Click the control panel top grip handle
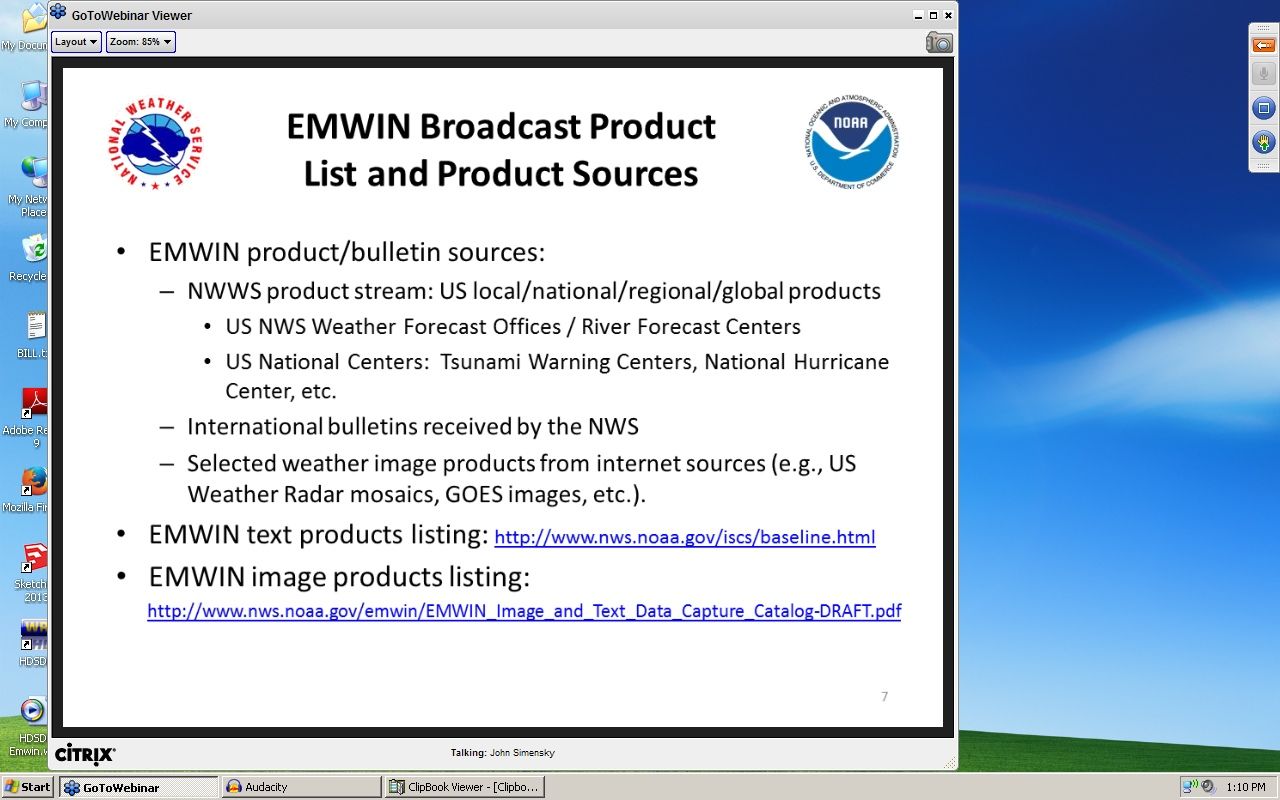 [1263, 27]
